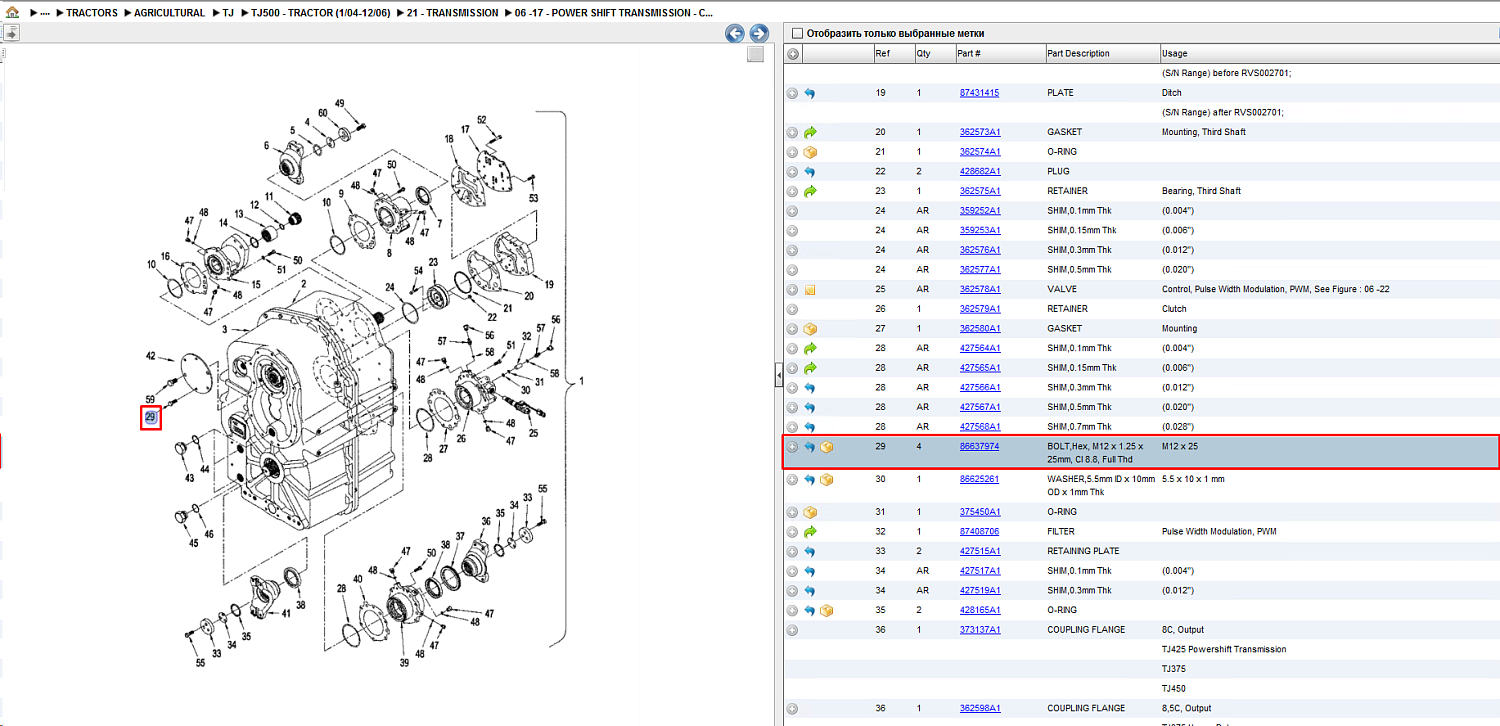Click the blue arrow icon on RETAINING PLATE row
Image resolution: width=1500 pixels, height=726 pixels.
click(x=810, y=552)
